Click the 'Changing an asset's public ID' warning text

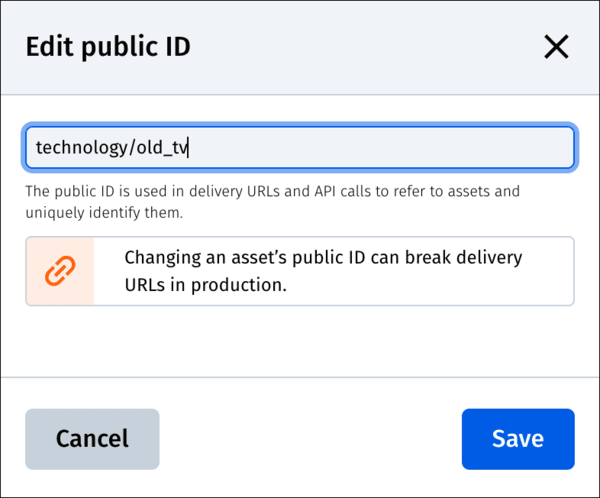pos(323,271)
